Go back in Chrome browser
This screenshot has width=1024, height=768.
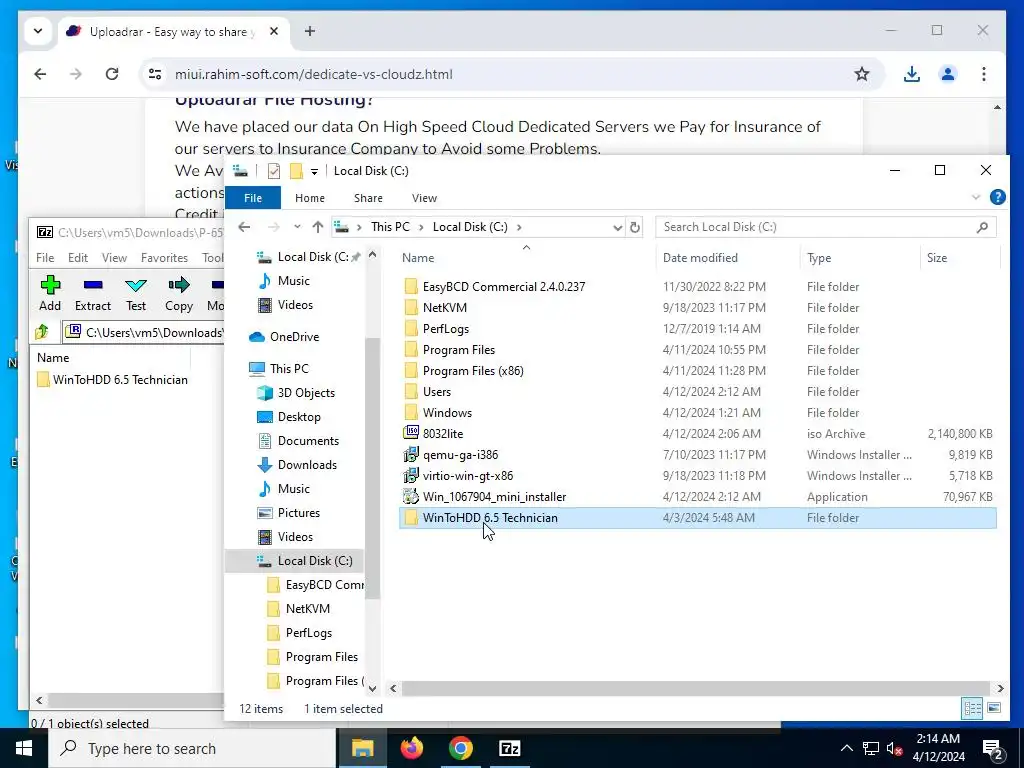40,74
